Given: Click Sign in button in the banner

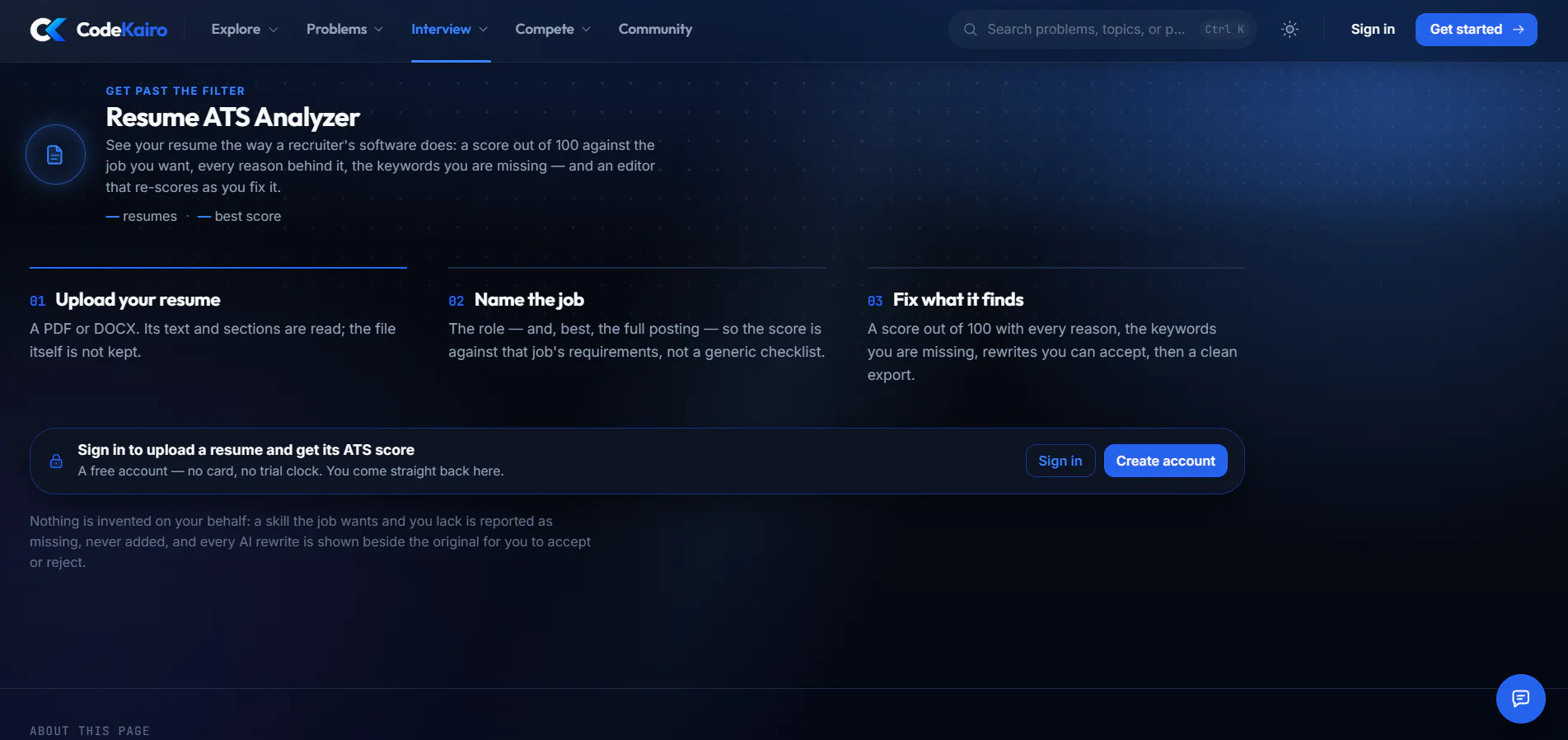Looking at the screenshot, I should [1060, 461].
